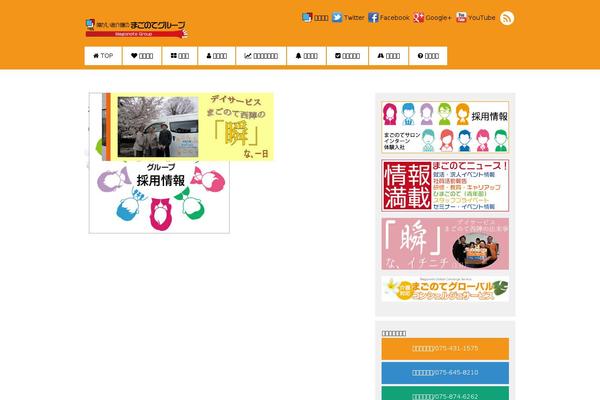Open the pink 「瞬」な、イチニチ banner
This screenshot has width=600, height=400.
445,244
